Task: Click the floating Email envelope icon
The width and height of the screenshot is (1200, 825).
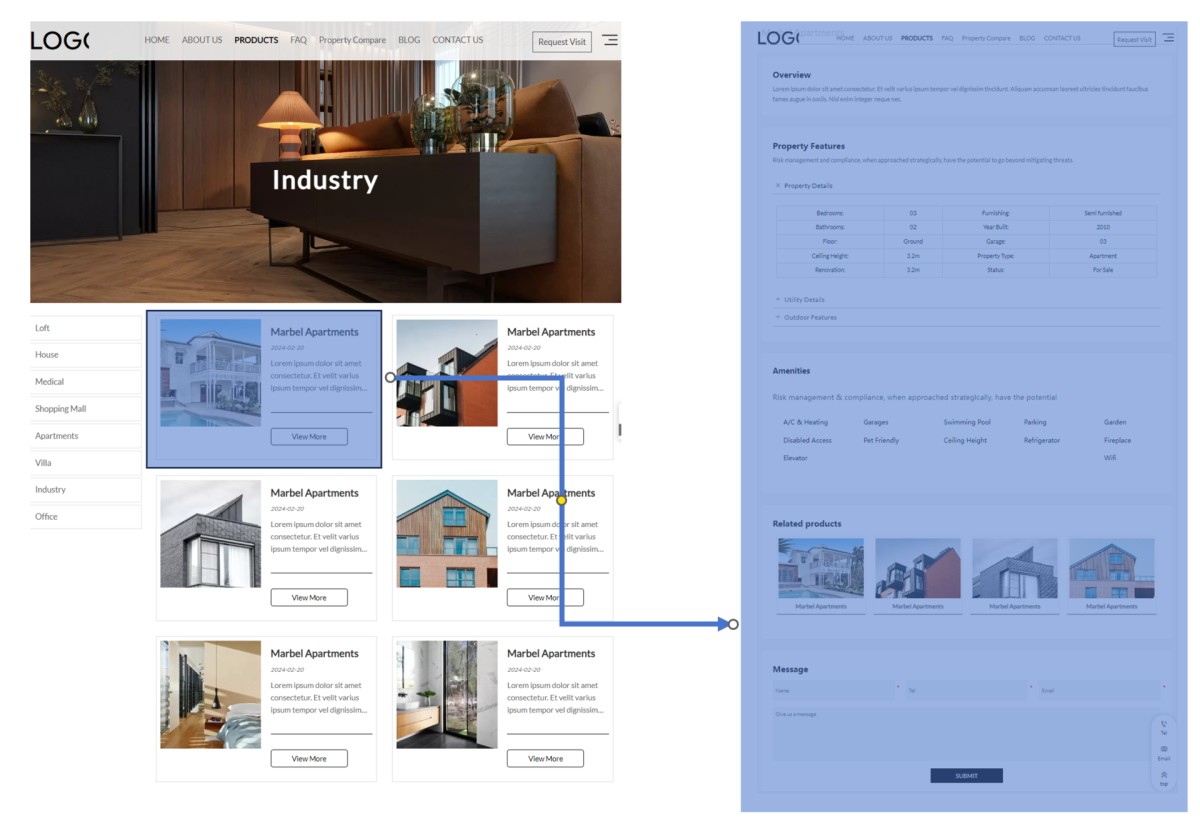Action: tap(1164, 752)
